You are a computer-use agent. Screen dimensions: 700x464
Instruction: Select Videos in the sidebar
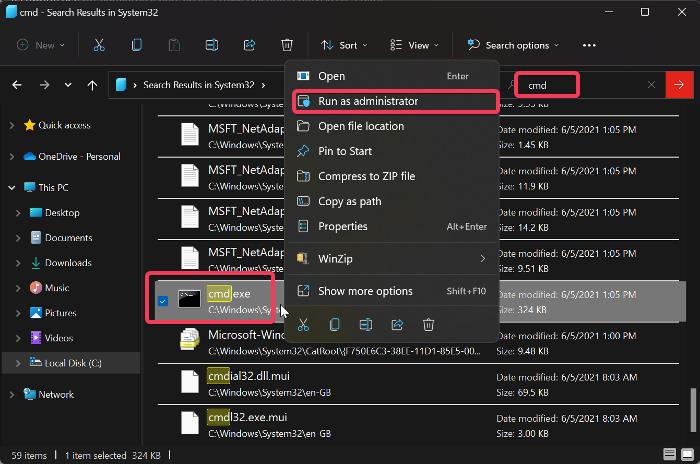(x=59, y=338)
